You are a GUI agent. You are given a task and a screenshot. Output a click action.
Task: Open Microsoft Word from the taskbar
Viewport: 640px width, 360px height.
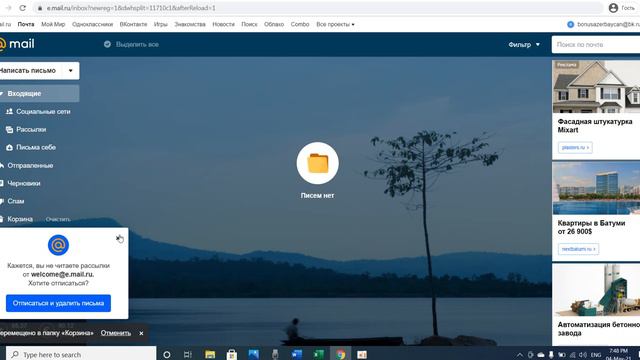click(297, 354)
